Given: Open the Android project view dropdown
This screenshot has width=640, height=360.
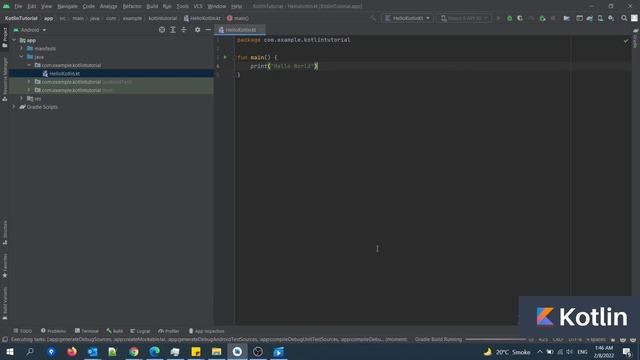Looking at the screenshot, I should pos(30,30).
